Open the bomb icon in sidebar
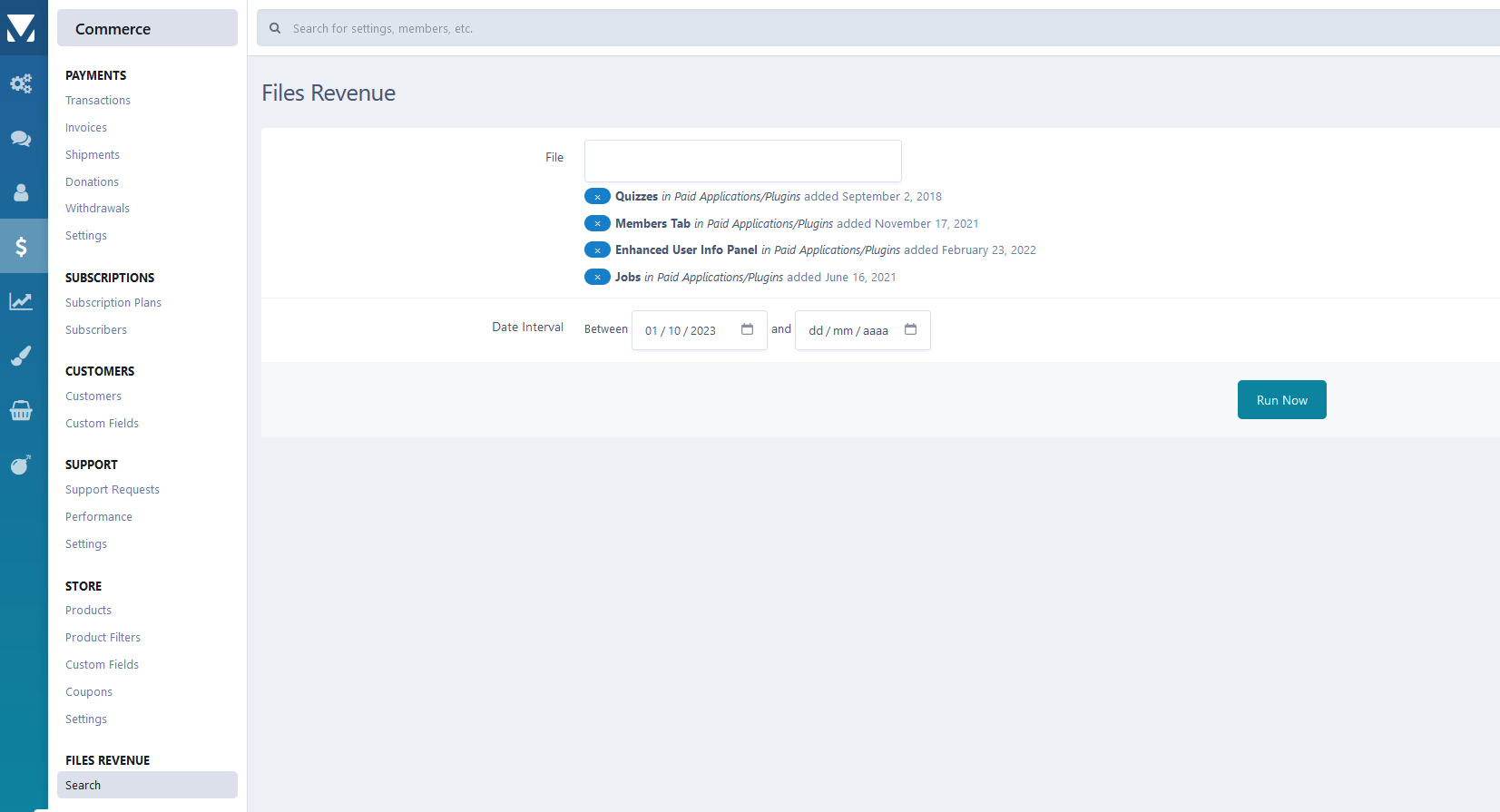 coord(21,465)
